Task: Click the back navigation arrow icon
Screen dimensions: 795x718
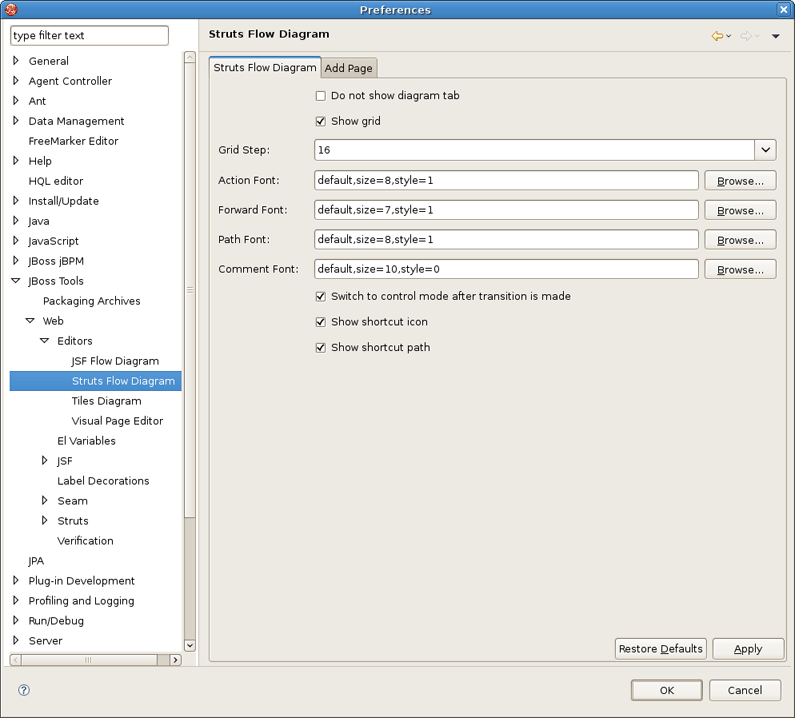Action: [x=717, y=35]
